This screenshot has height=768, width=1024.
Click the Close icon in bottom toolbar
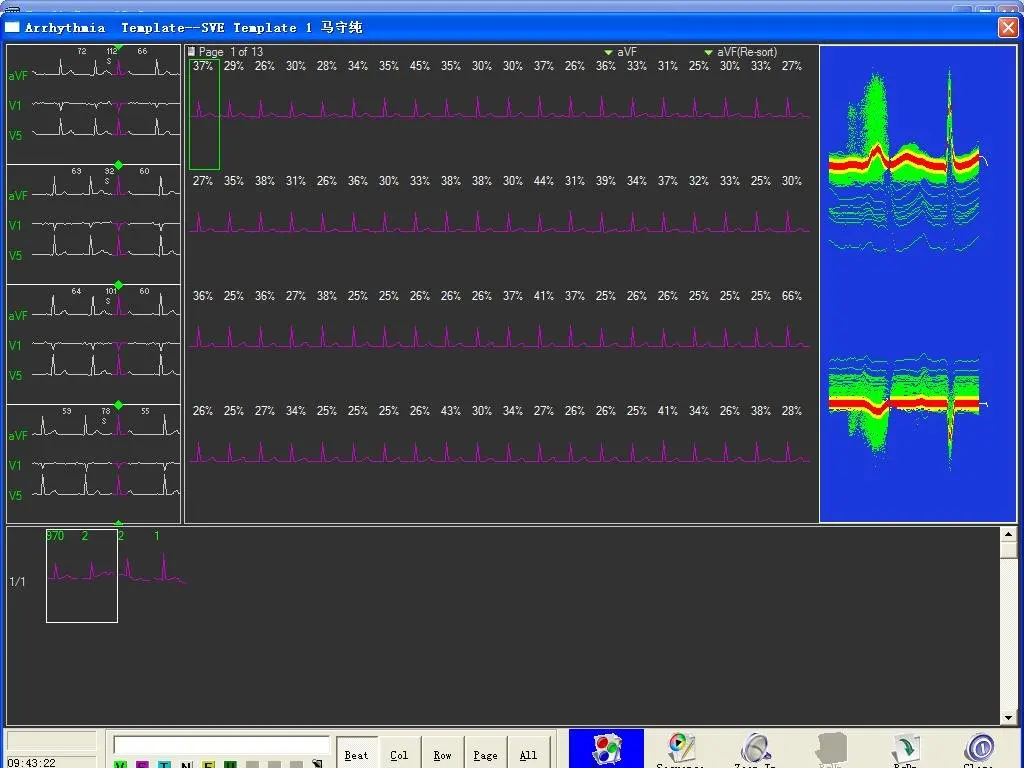[978, 749]
